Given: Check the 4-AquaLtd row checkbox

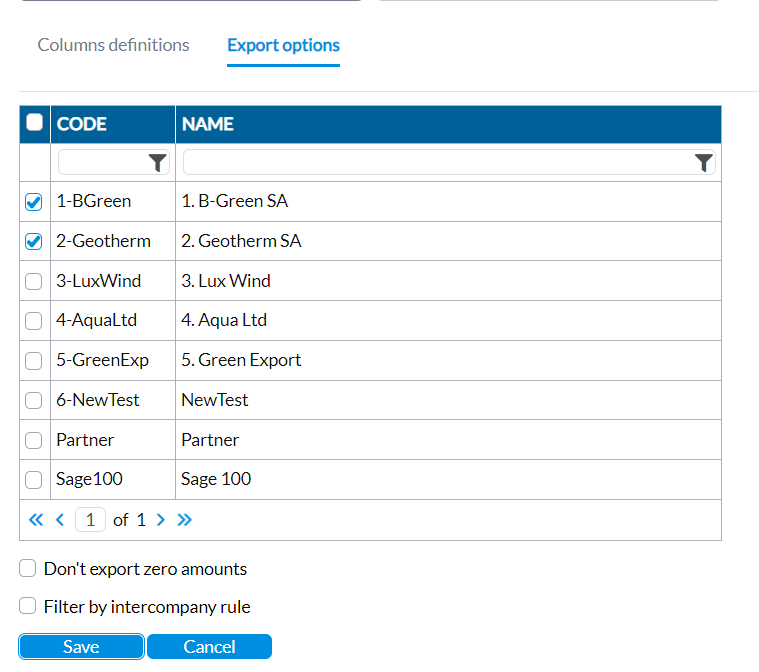Looking at the screenshot, I should coord(33,321).
